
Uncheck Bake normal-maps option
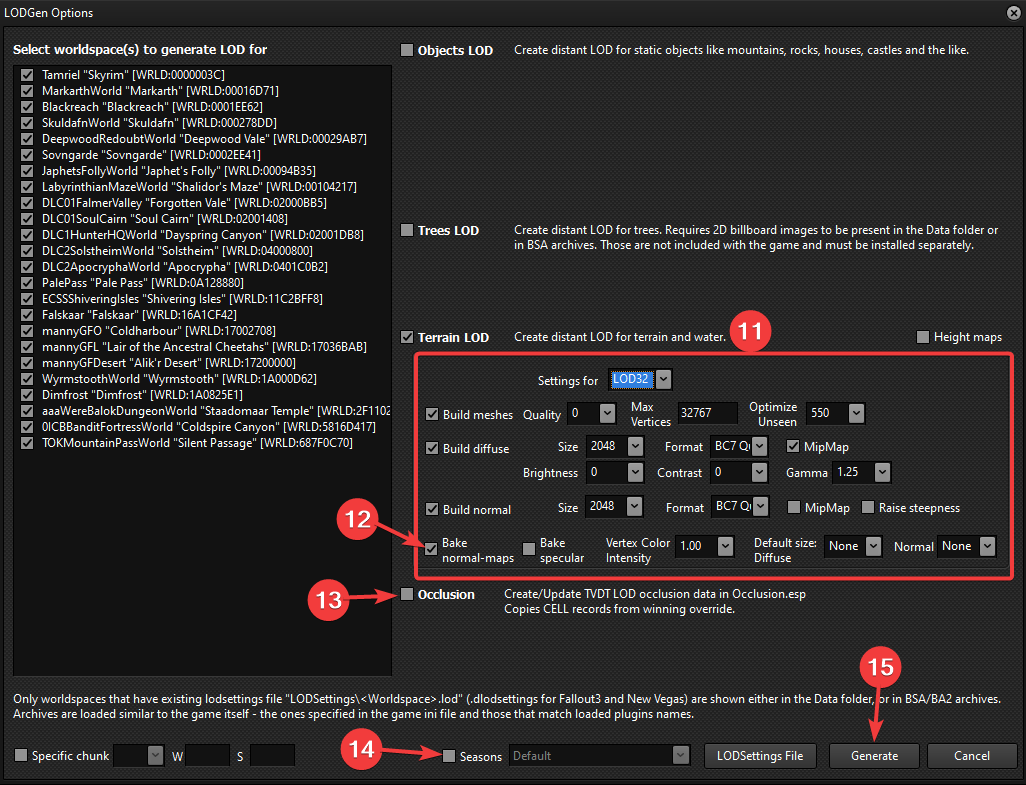click(432, 547)
